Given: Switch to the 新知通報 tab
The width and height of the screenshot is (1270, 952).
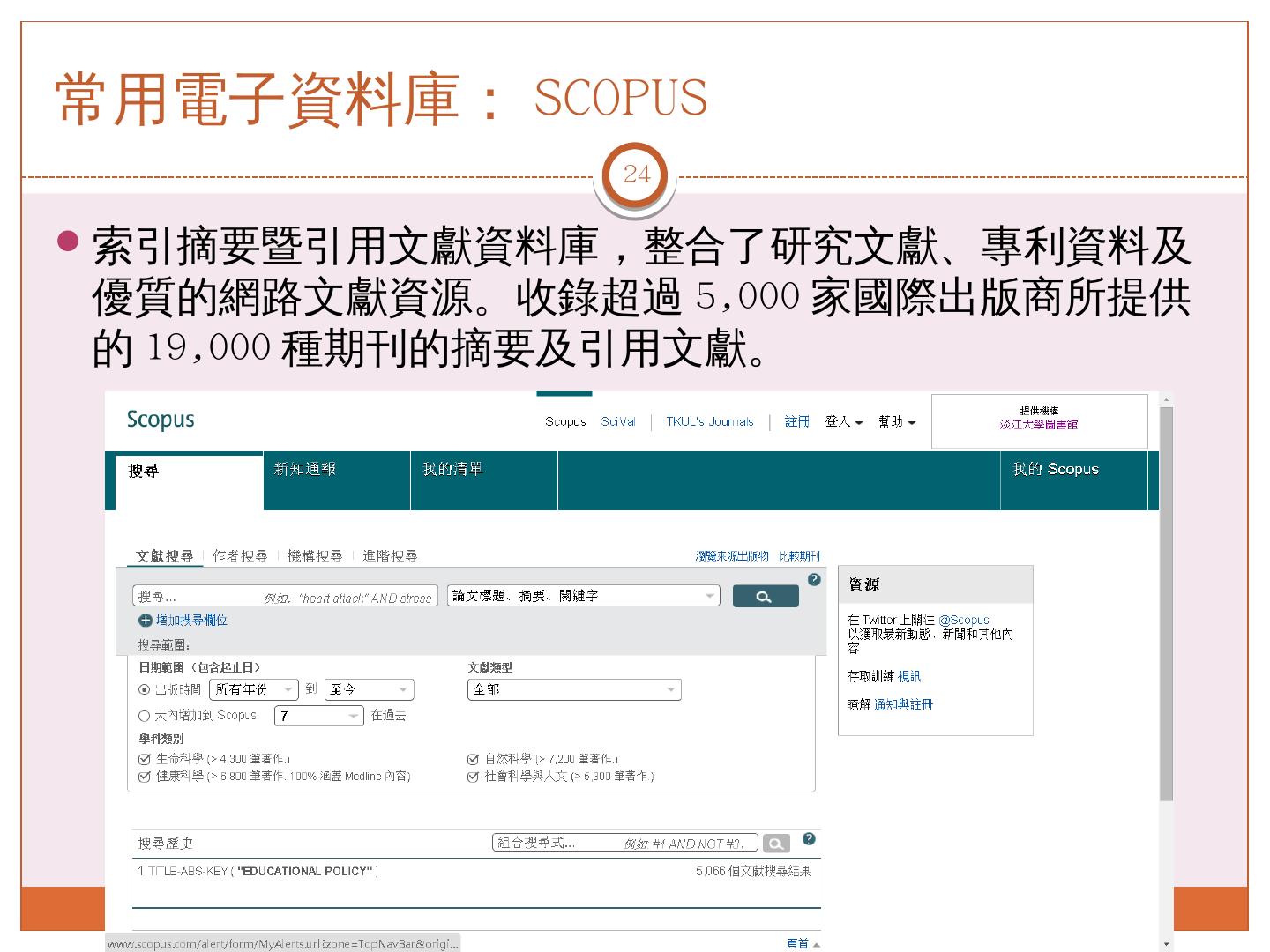Looking at the screenshot, I should pos(337,481).
